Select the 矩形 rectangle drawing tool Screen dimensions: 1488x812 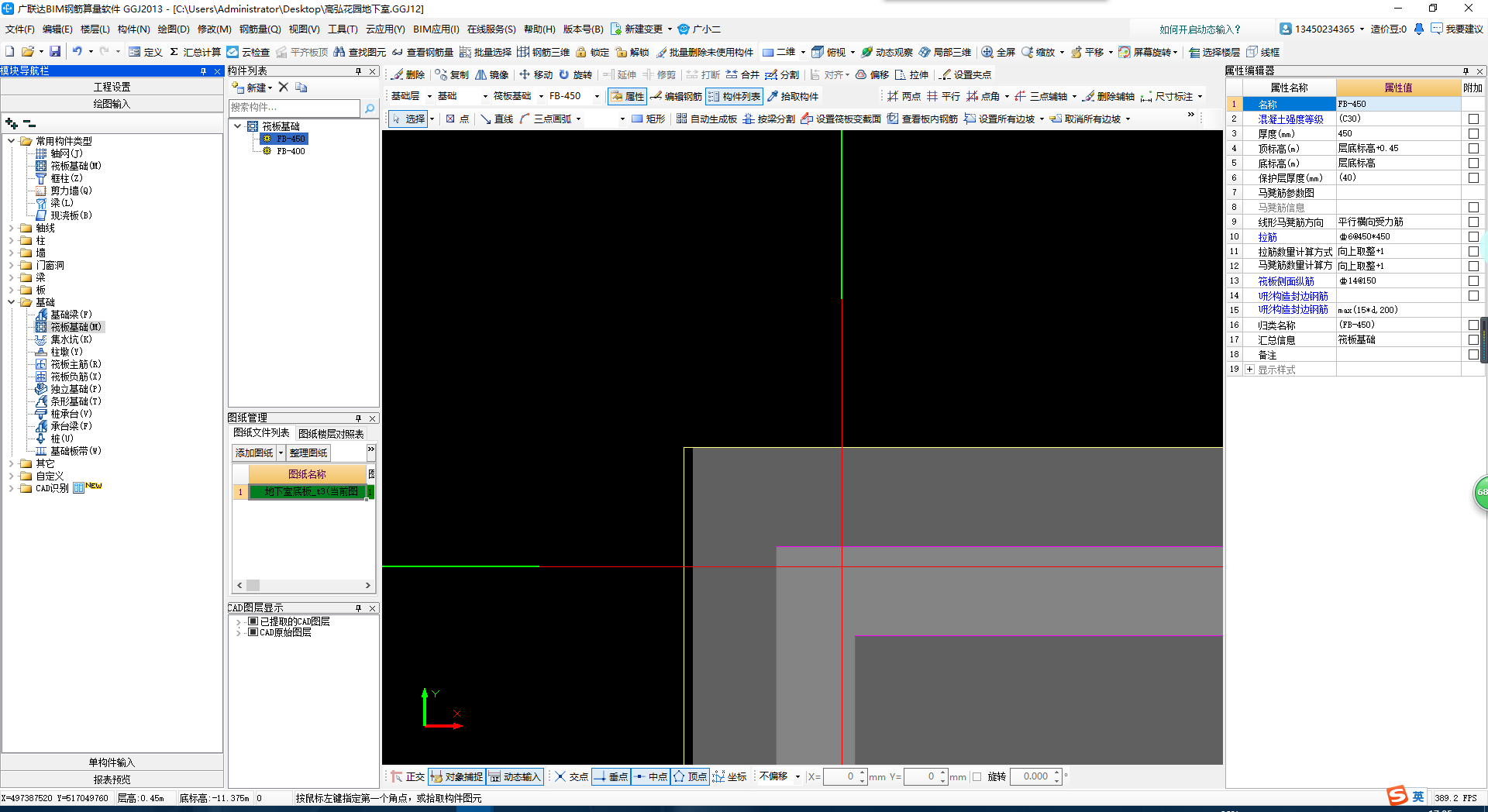(x=648, y=119)
